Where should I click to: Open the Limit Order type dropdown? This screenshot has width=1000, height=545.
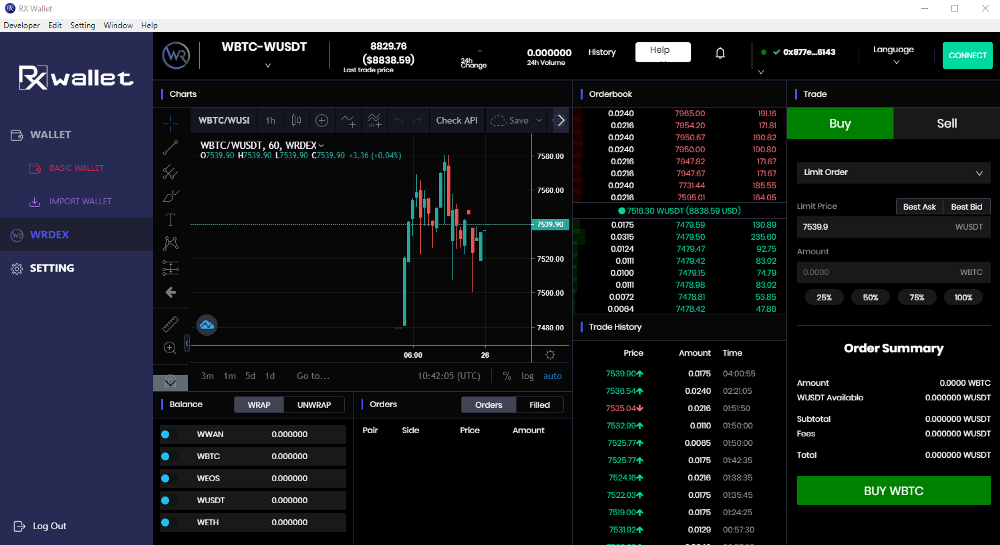pos(893,173)
